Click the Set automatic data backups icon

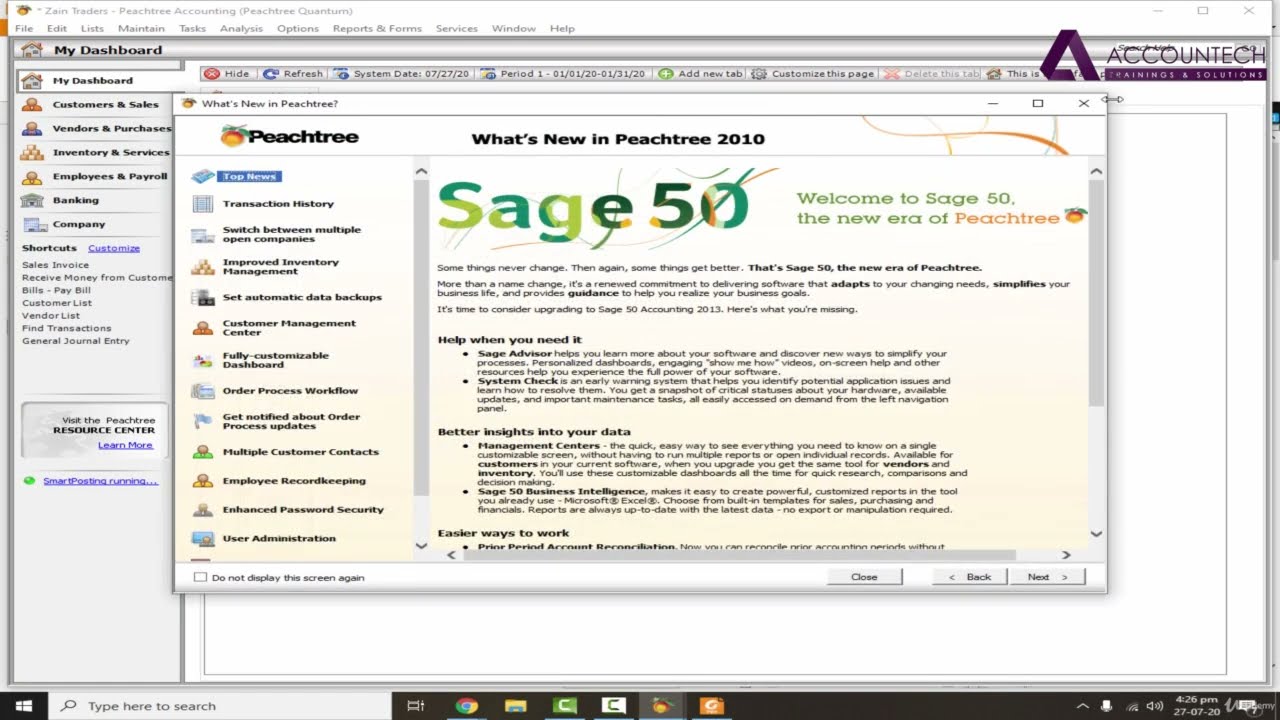coord(203,298)
